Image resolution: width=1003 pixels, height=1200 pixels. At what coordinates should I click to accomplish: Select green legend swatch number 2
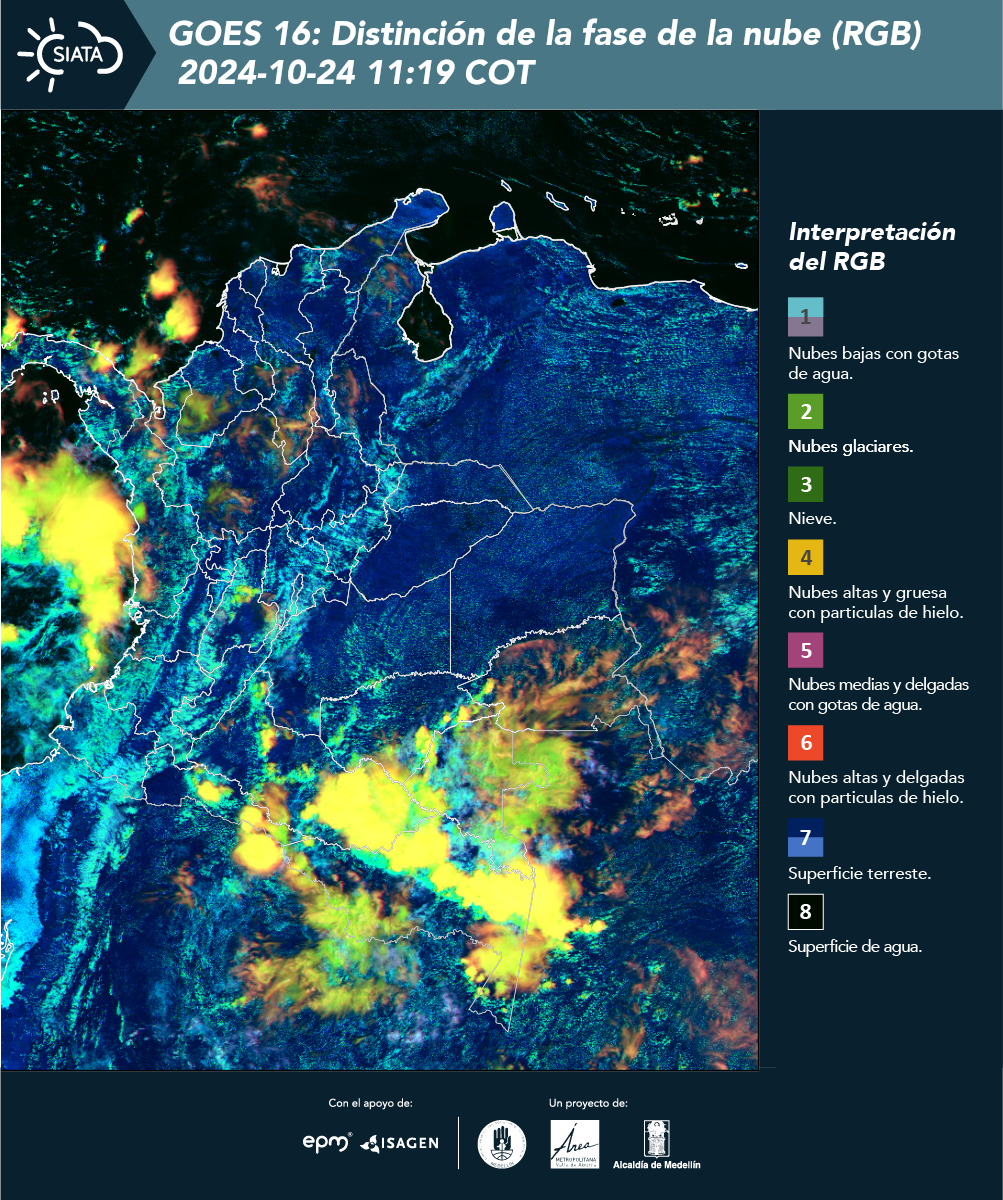(x=805, y=412)
